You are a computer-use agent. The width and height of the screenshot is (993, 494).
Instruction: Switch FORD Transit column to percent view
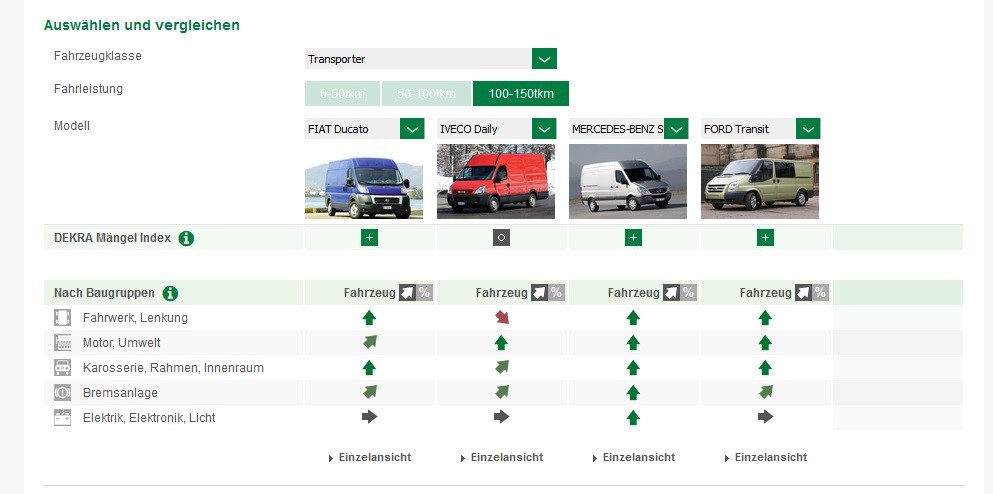[820, 293]
